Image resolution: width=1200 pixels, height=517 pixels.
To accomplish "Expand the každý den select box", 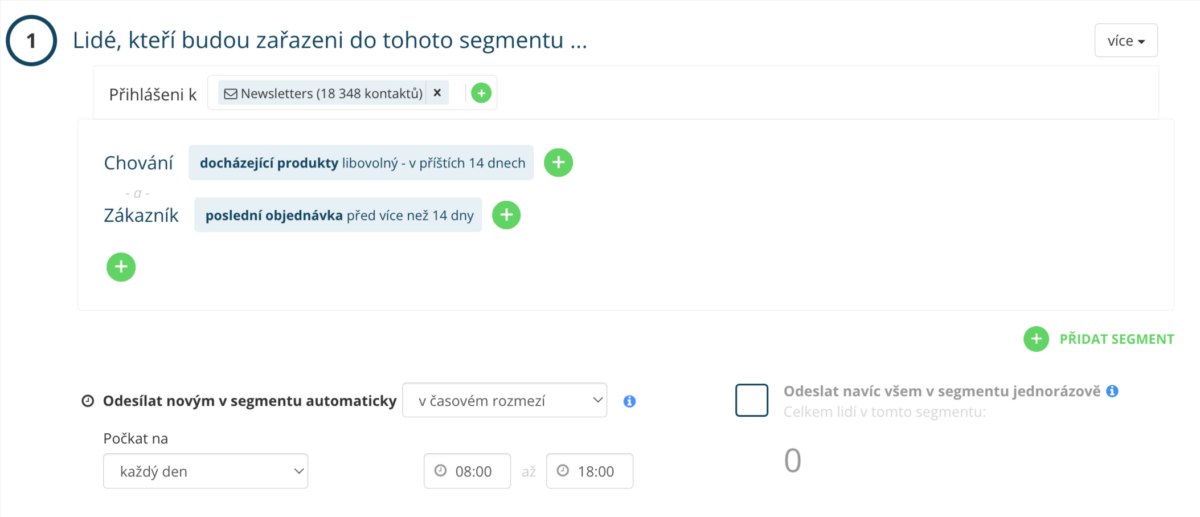I will point(205,471).
